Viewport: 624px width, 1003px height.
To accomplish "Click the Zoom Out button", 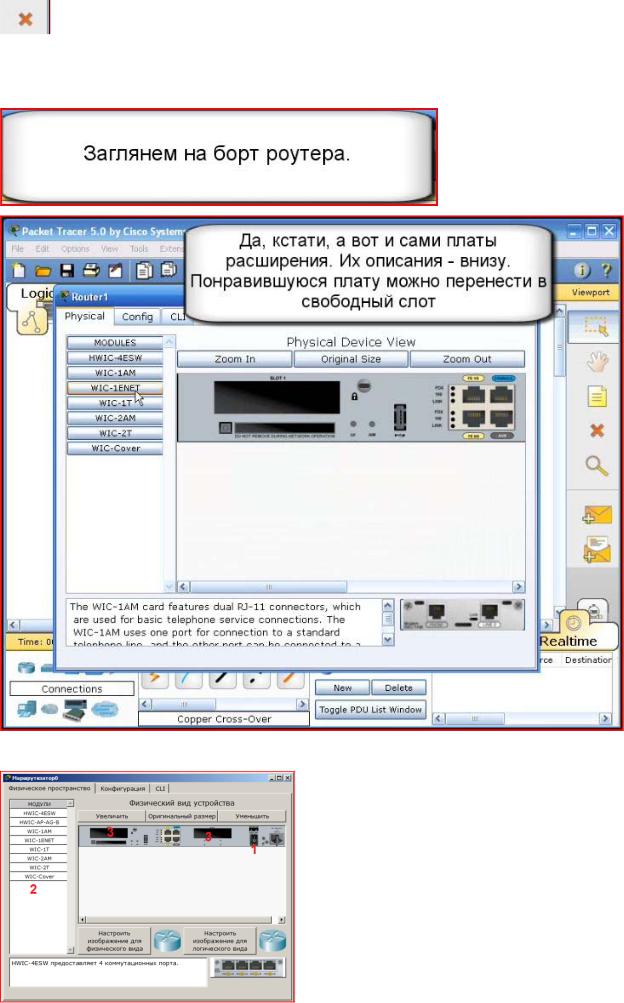I will [467, 359].
